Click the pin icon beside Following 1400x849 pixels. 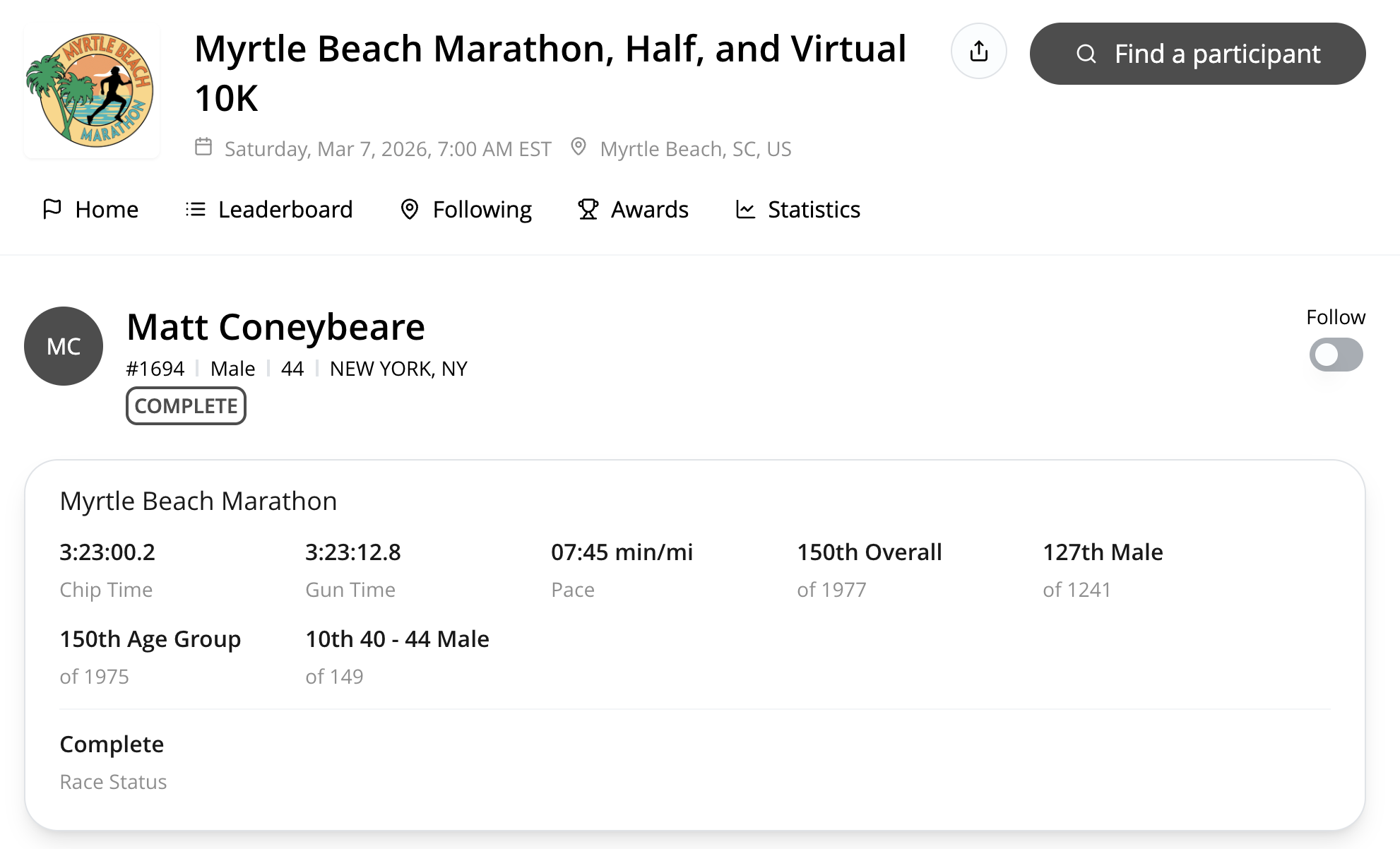pyautogui.click(x=410, y=209)
